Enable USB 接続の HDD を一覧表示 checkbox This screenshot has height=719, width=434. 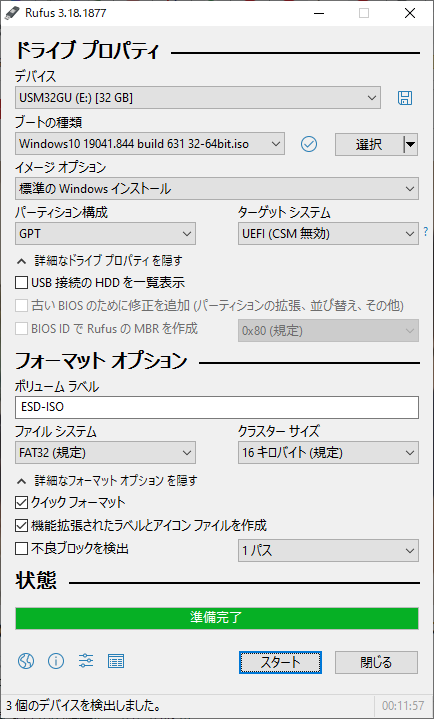click(22, 282)
